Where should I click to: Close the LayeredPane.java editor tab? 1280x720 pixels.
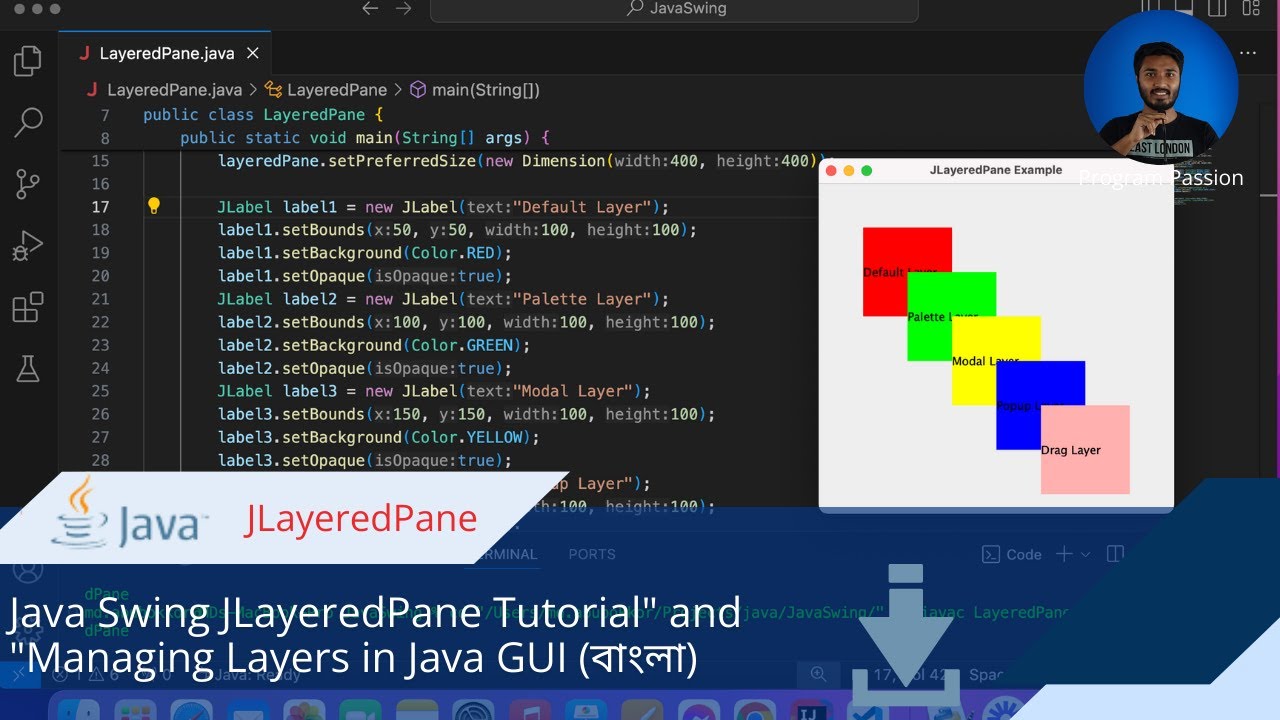(x=253, y=53)
